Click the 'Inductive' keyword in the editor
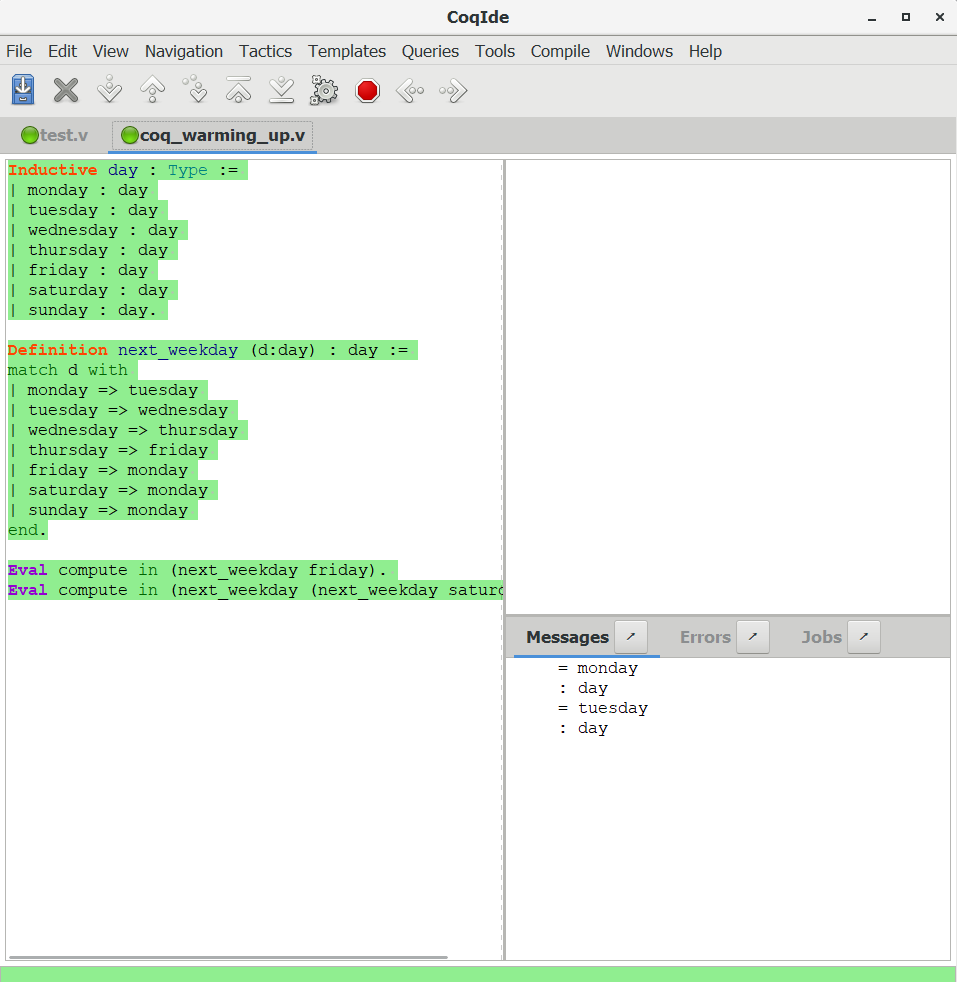Viewport: 957px width, 982px height. coord(53,170)
